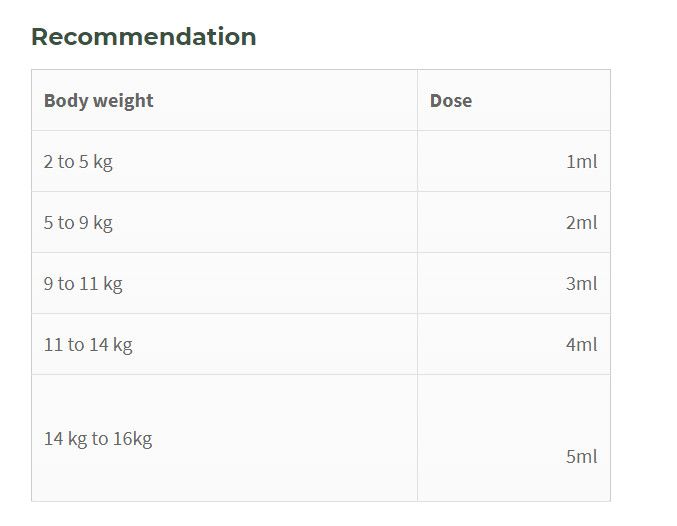Click the 2 to 5 kg cell
677x526 pixels.
[x=225, y=161]
